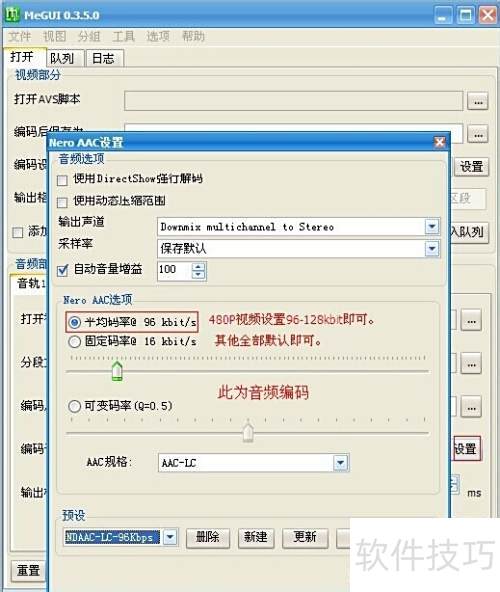Click the 打开AVS脚本 path field
This screenshot has height=592, width=500.
(293, 100)
